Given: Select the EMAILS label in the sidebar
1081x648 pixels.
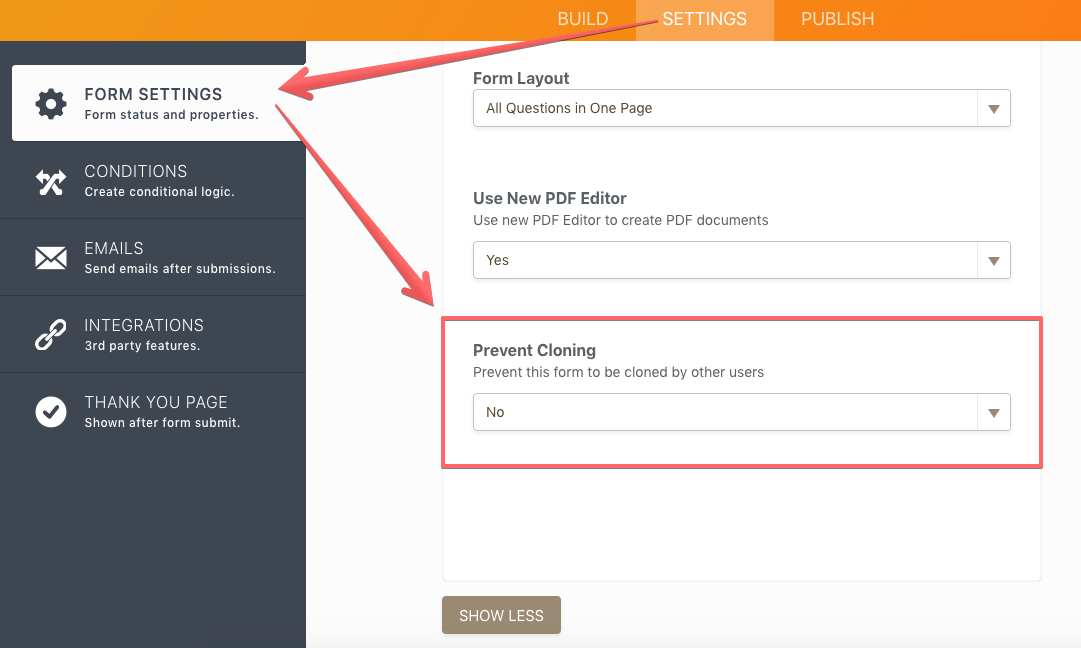Looking at the screenshot, I should tap(114, 248).
